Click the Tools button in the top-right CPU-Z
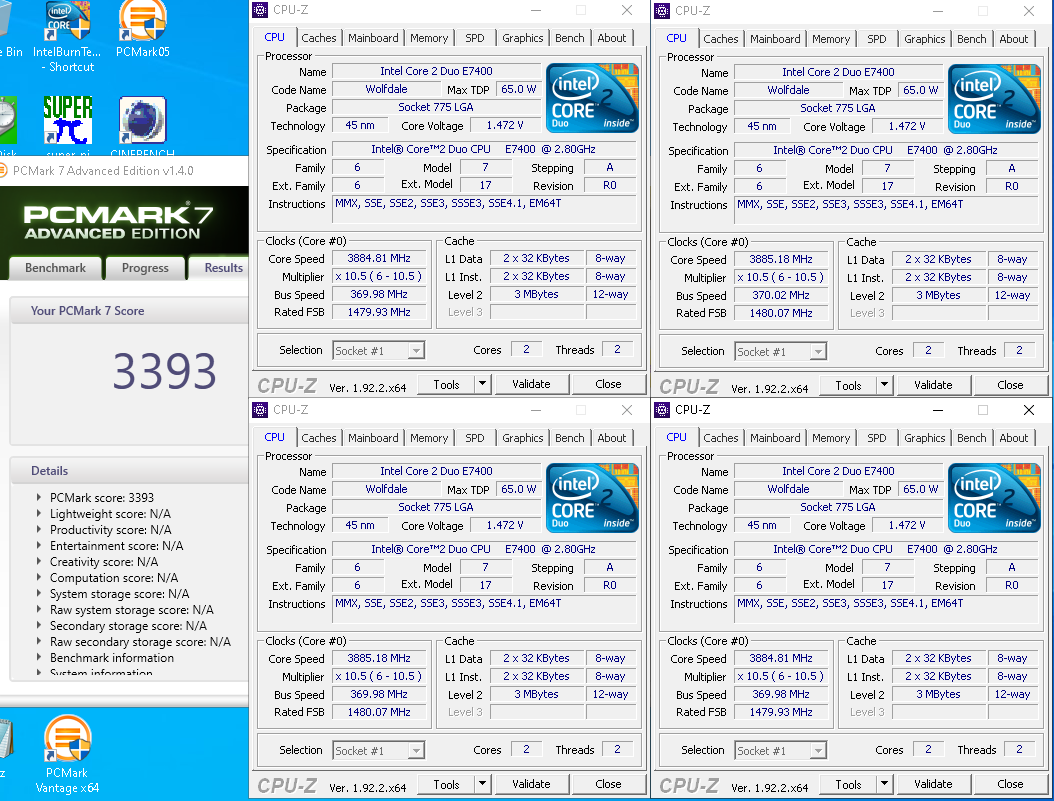This screenshot has width=1054, height=801. pos(848,385)
